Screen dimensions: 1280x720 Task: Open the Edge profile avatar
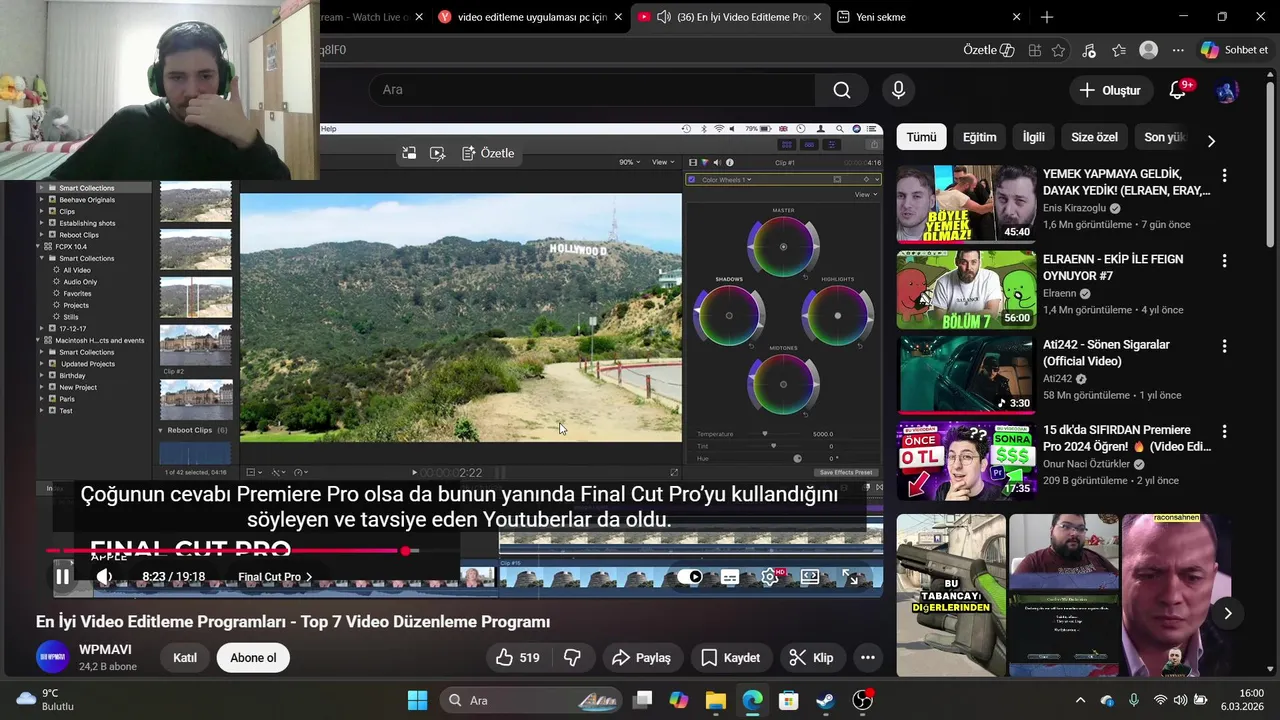(x=1149, y=50)
